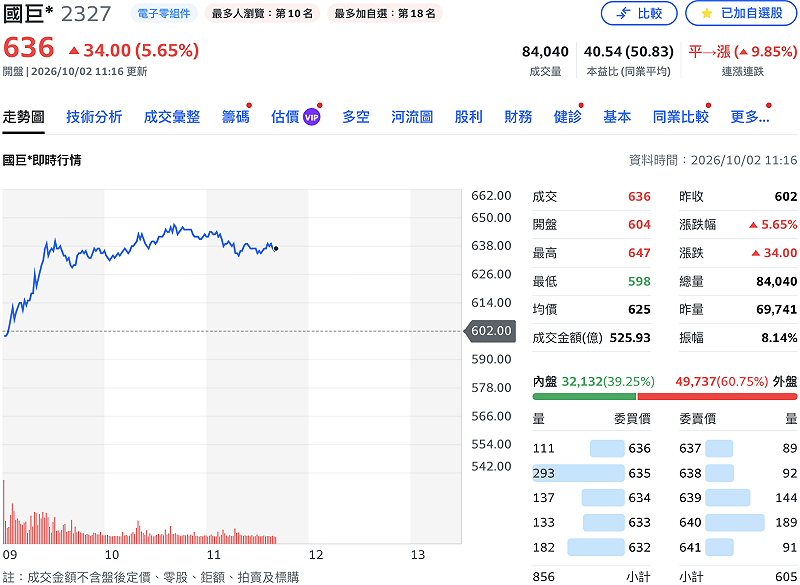Image resolution: width=800 pixels, height=585 pixels.
Task: Click the 最多人瀏覽：第10名 badge
Action: point(262,14)
